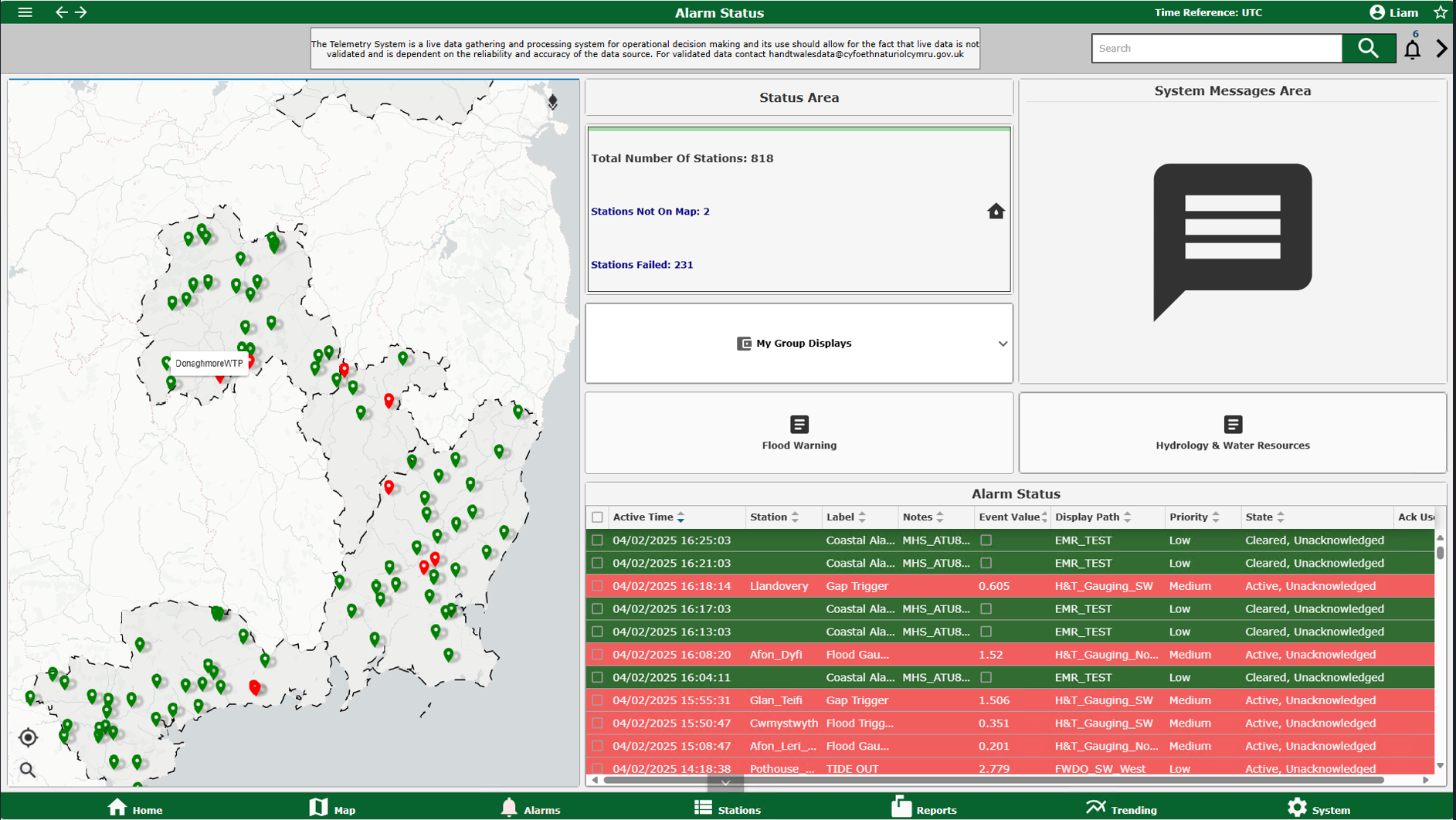Screen dimensions: 1456x820
Task: Click the map layers icon
Action: [x=552, y=102]
